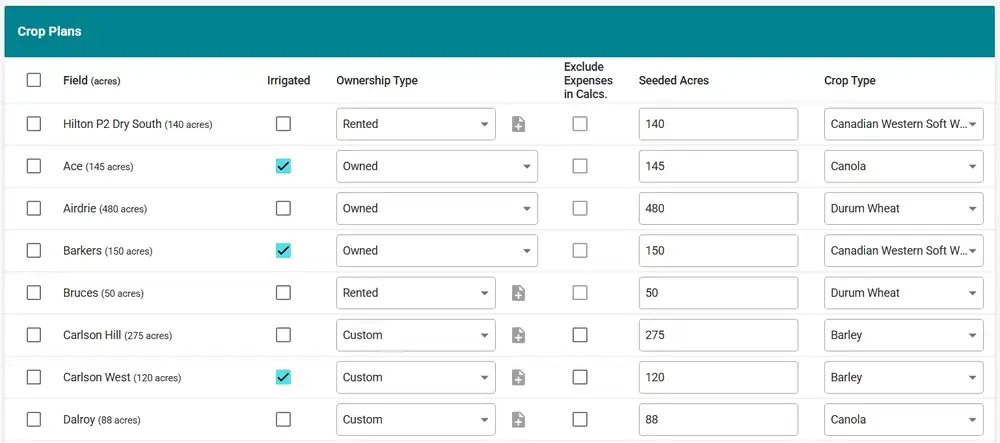Screen dimensions: 1000x443
Task: Open the add-document icon in Dalroy row
Action: pos(518,419)
